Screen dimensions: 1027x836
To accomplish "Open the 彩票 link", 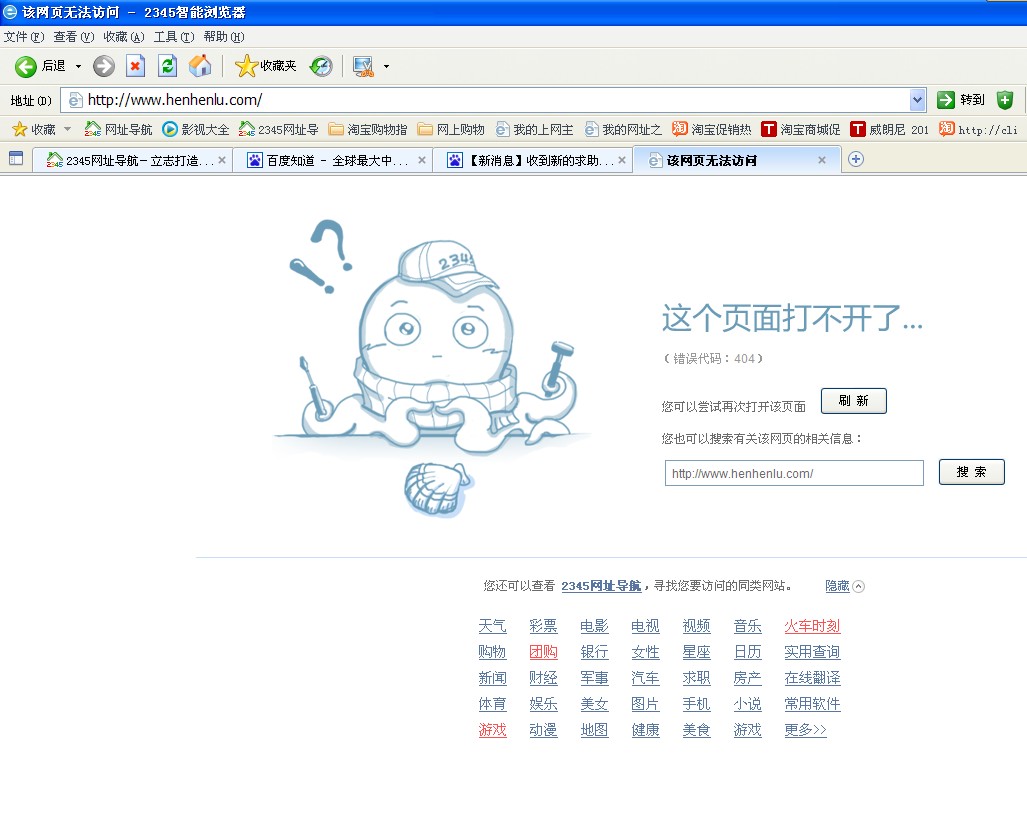I will tap(544, 626).
